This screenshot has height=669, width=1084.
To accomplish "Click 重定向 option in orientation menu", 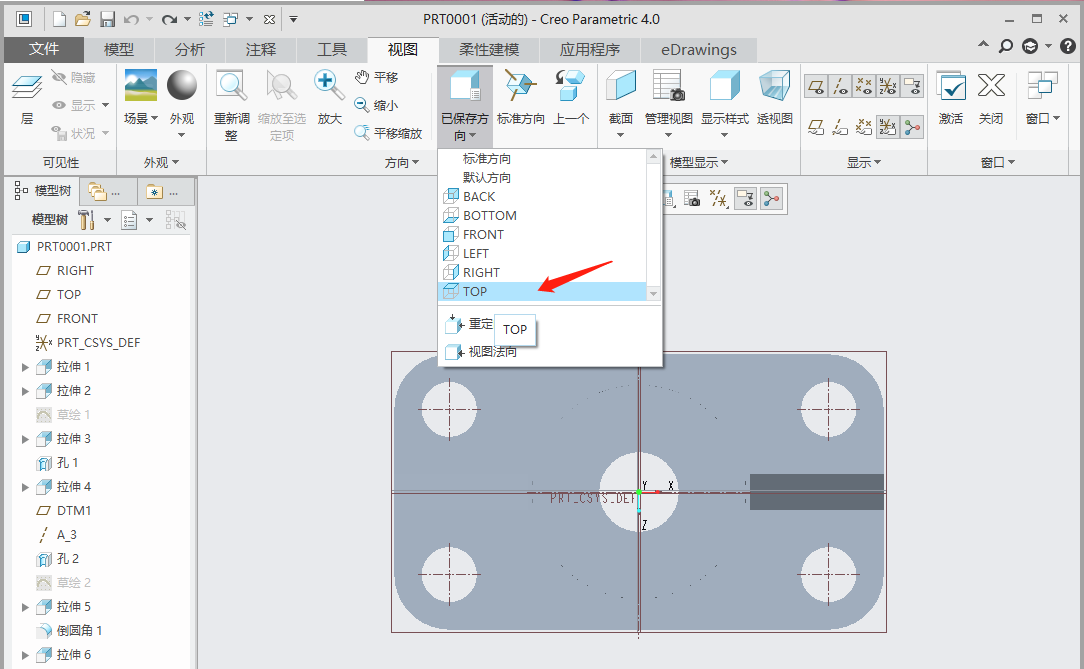I will tap(469, 323).
